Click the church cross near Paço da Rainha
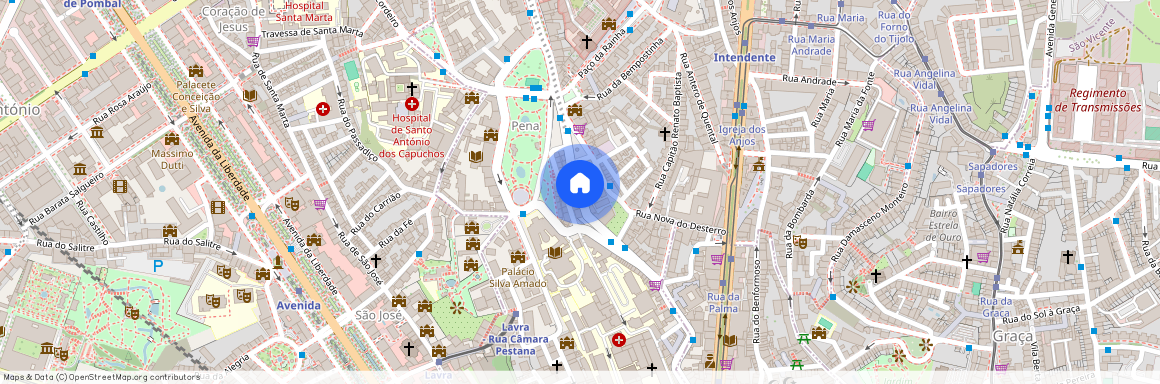Viewport: 1160px width, 384px height. 587,42
